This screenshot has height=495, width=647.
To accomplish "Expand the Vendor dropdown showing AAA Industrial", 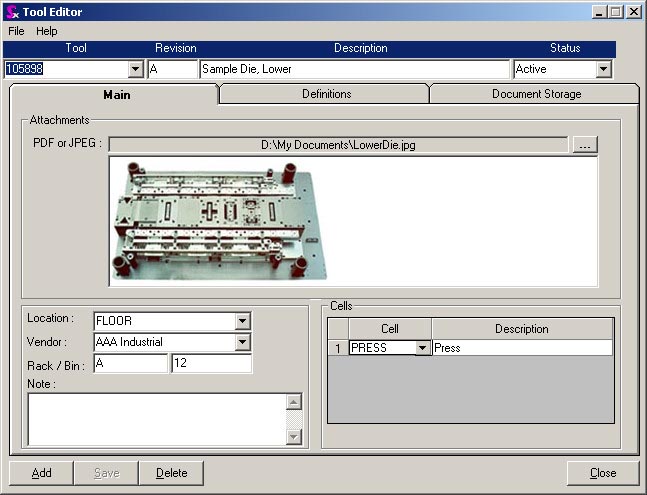I will tap(242, 342).
